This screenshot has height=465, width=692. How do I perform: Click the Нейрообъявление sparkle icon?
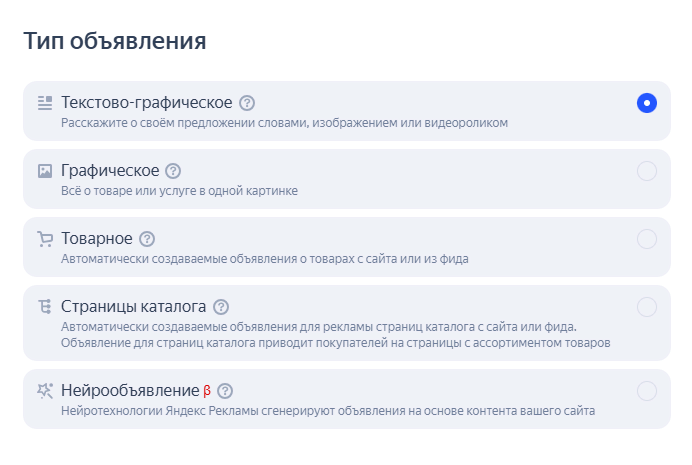click(x=45, y=391)
